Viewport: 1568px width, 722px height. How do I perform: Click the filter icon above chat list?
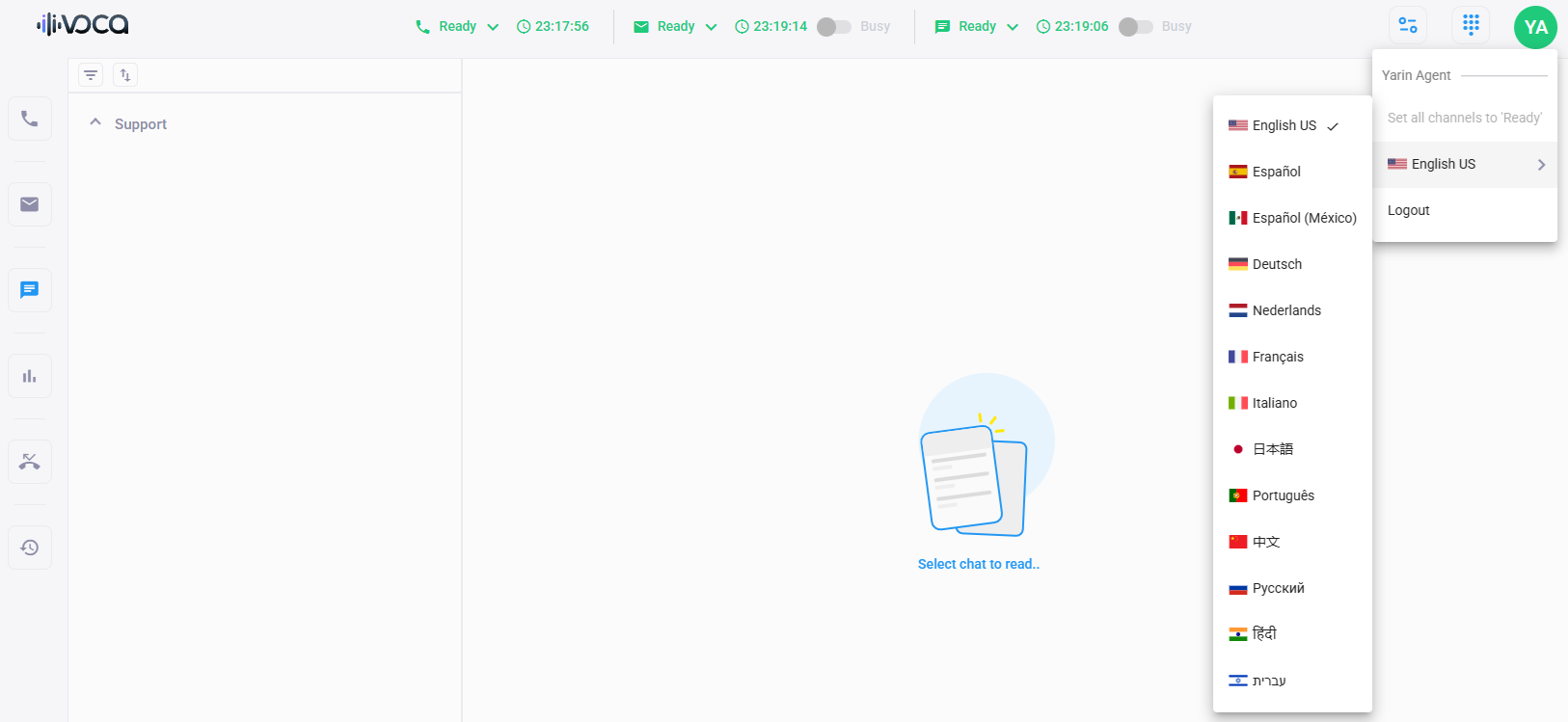coord(91,75)
